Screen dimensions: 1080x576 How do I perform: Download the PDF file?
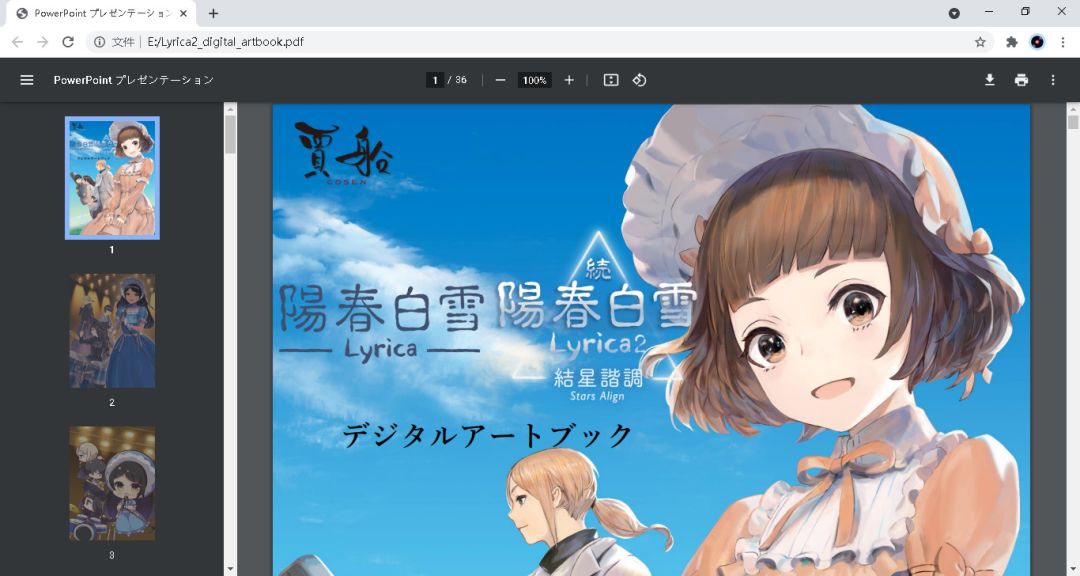[990, 80]
